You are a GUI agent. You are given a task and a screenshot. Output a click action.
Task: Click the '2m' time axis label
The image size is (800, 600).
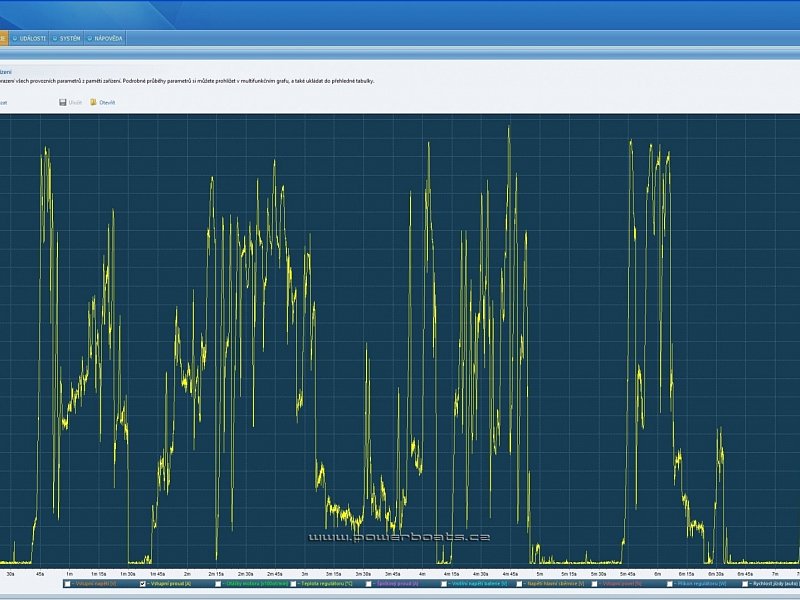(187, 574)
